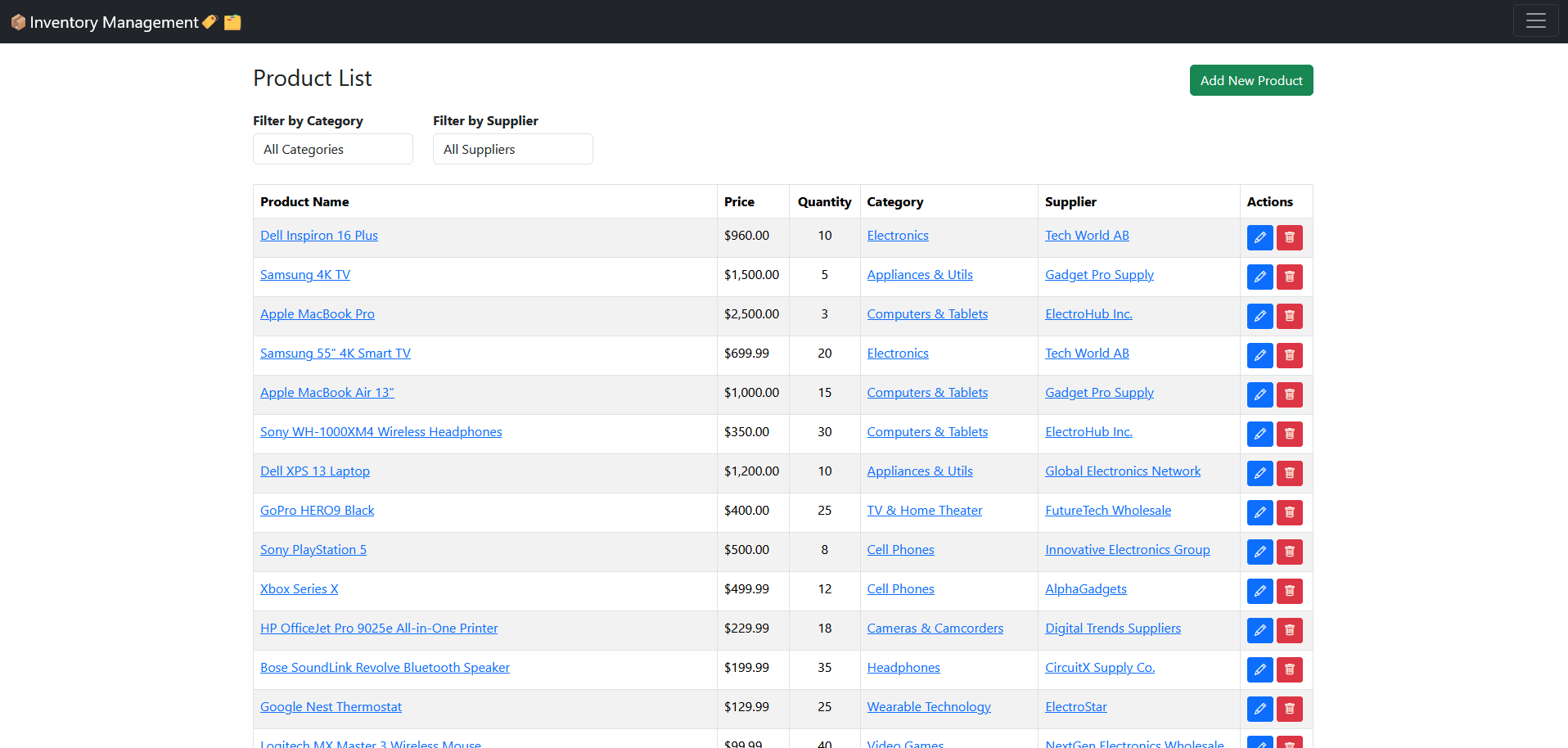Delete the Samsung 4K TV product

coord(1289,277)
